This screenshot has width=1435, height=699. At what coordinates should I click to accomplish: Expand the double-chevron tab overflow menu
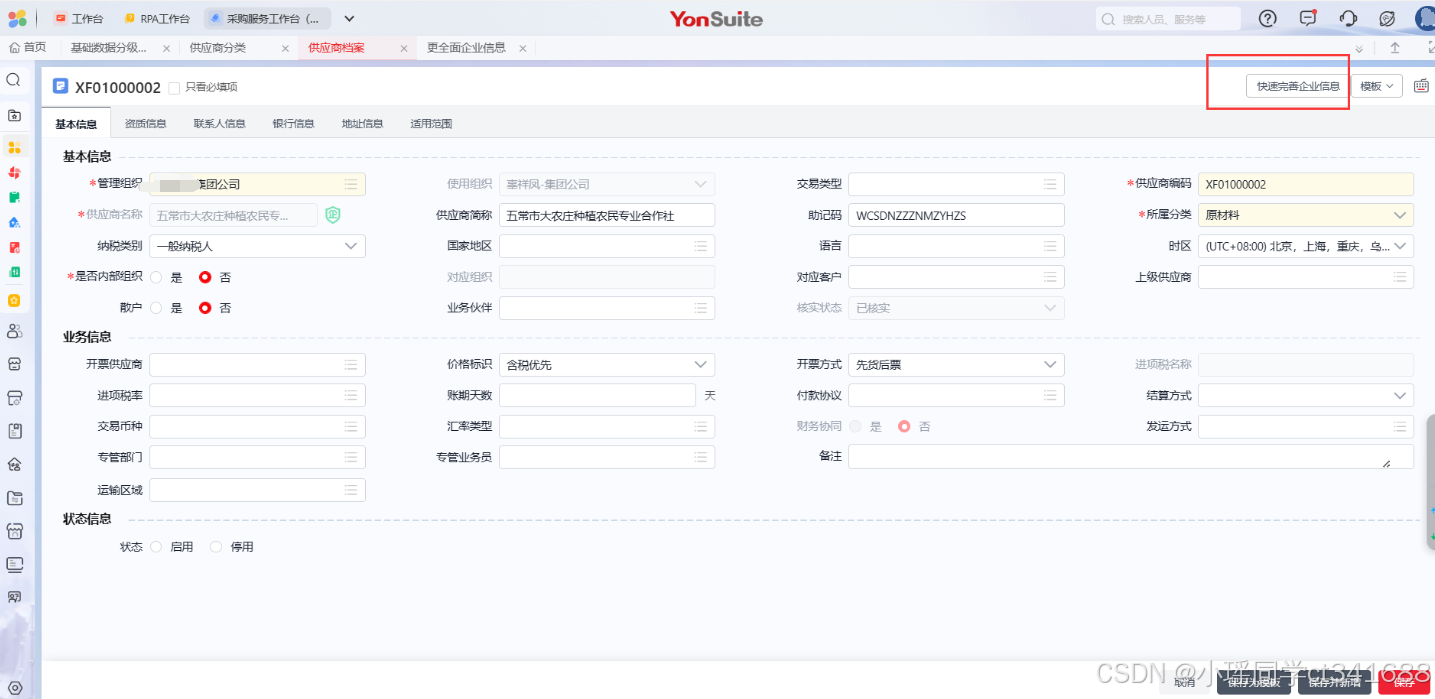point(1359,48)
